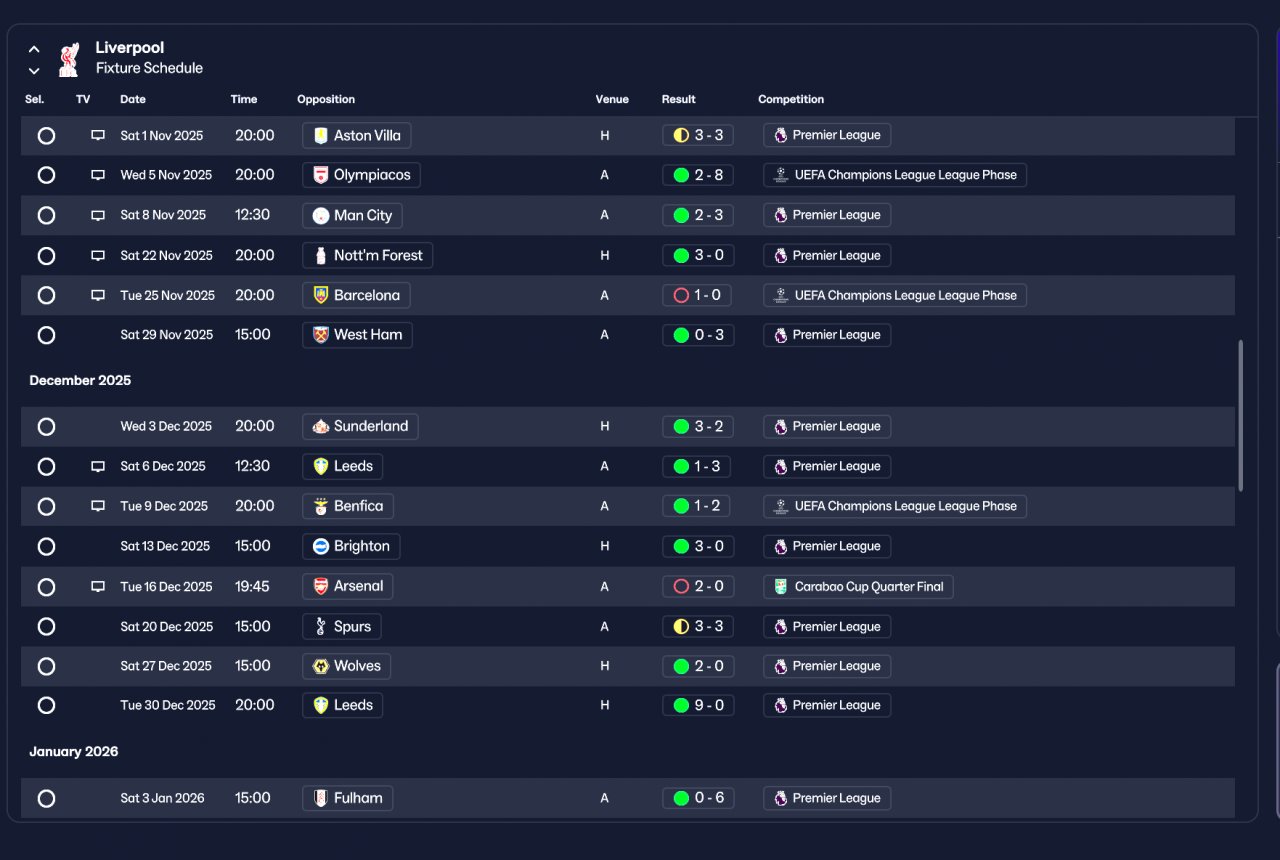Sort by the Competition column header
This screenshot has width=1280, height=860.
(x=791, y=99)
